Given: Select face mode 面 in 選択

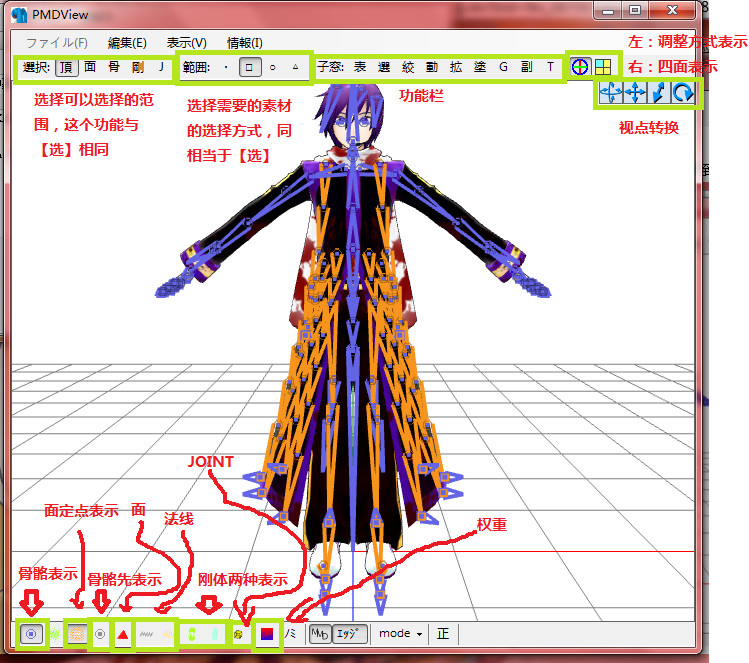Looking at the screenshot, I should (x=90, y=67).
